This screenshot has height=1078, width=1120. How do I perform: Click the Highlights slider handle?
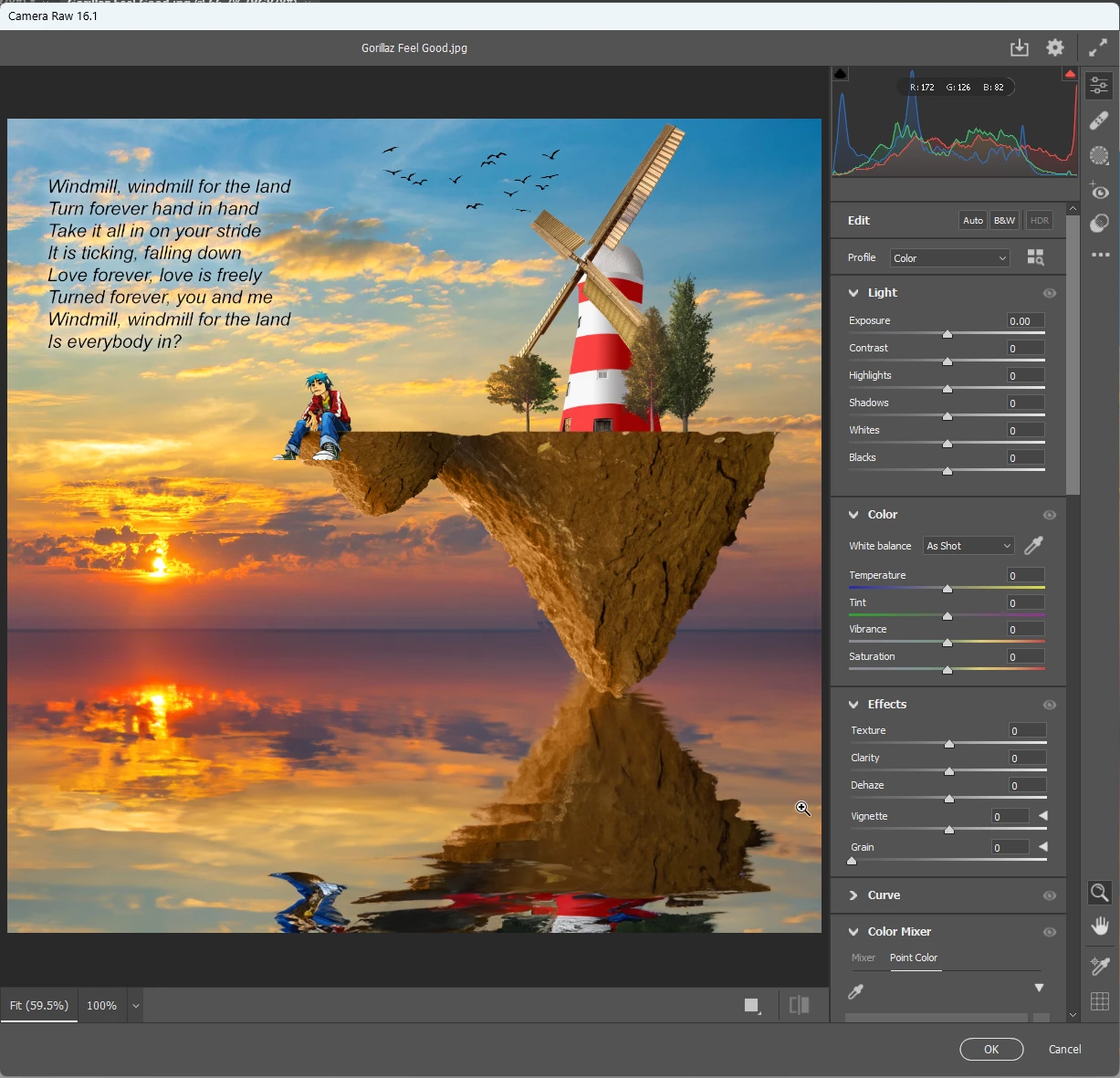[947, 389]
